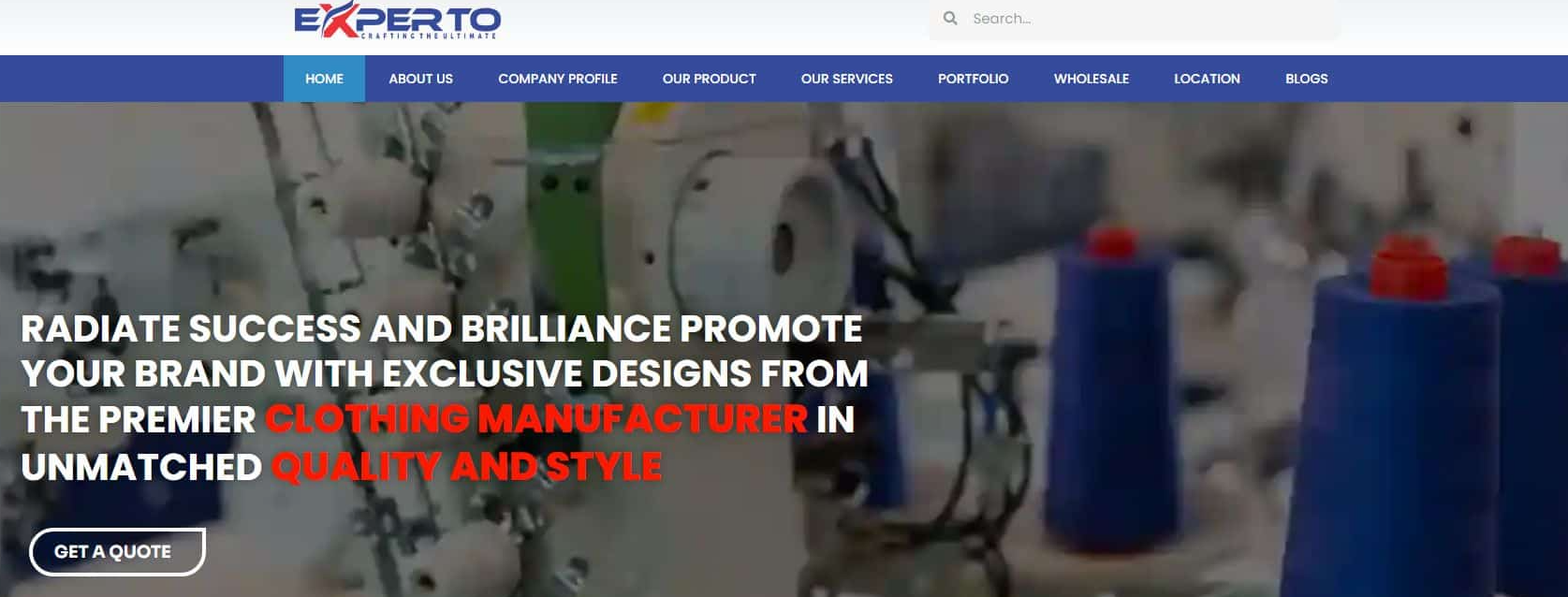The height and width of the screenshot is (597, 1568).
Task: Open the OUR SERVICES menu
Action: (847, 79)
